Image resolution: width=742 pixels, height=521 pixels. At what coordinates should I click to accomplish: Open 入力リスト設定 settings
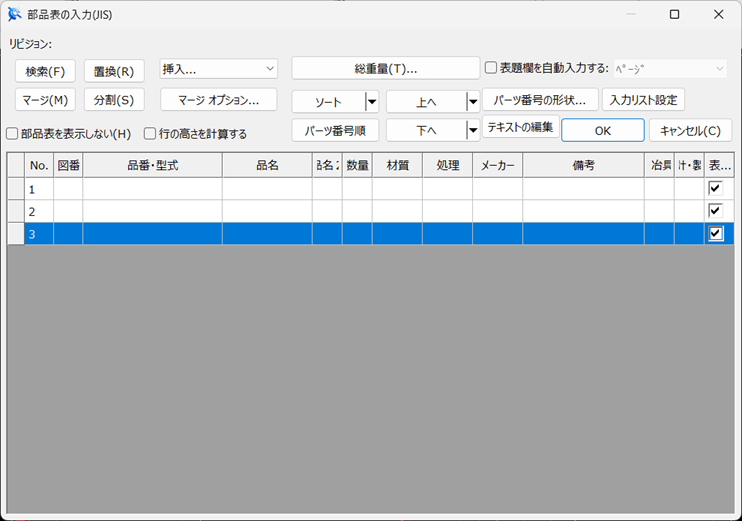click(643, 100)
